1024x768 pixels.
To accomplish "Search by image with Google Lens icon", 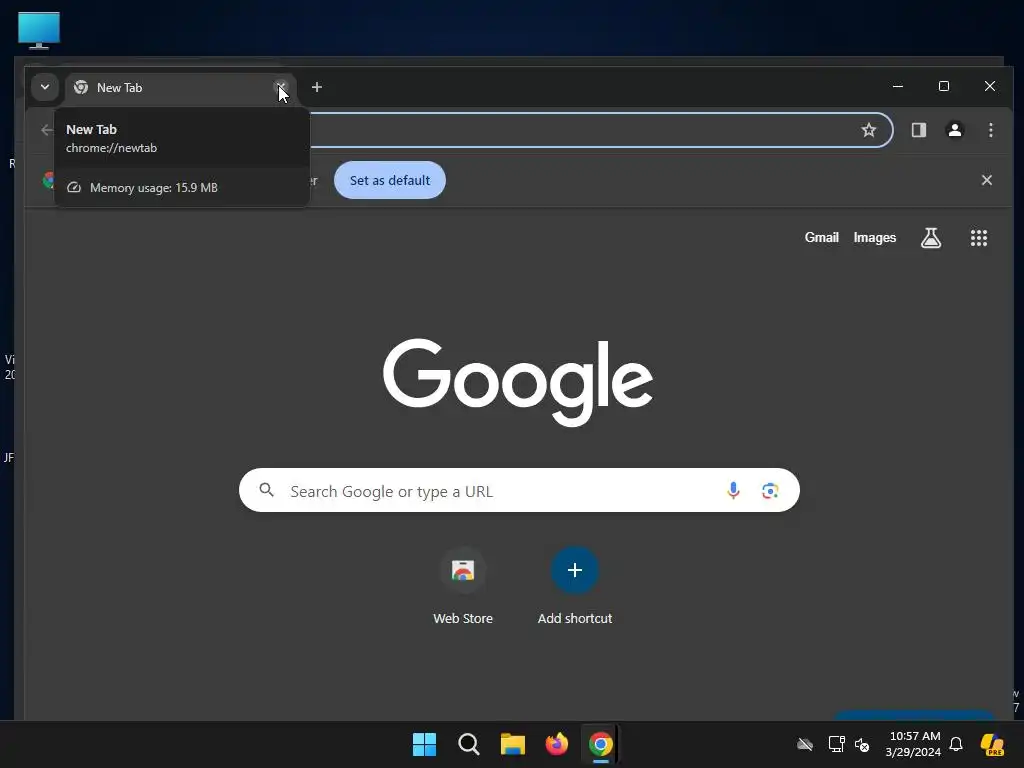I will click(x=770, y=490).
